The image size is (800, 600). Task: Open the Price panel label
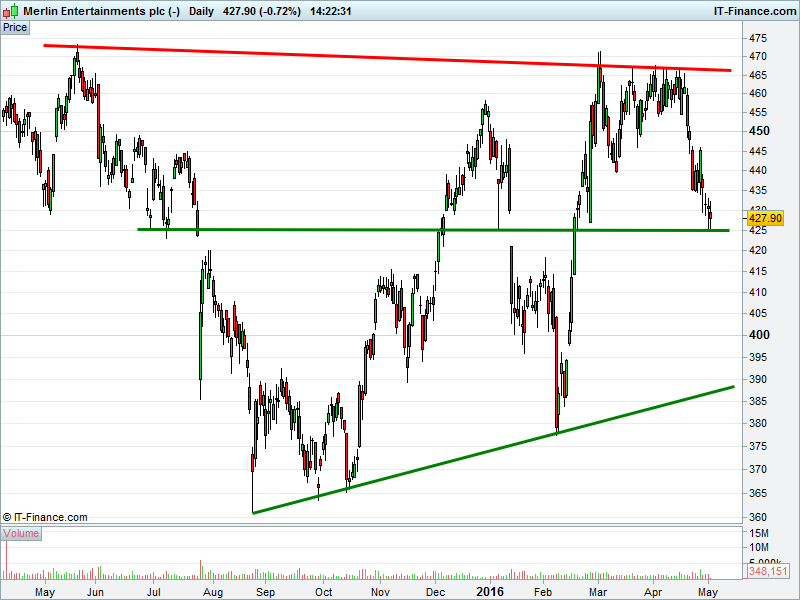pos(15,28)
